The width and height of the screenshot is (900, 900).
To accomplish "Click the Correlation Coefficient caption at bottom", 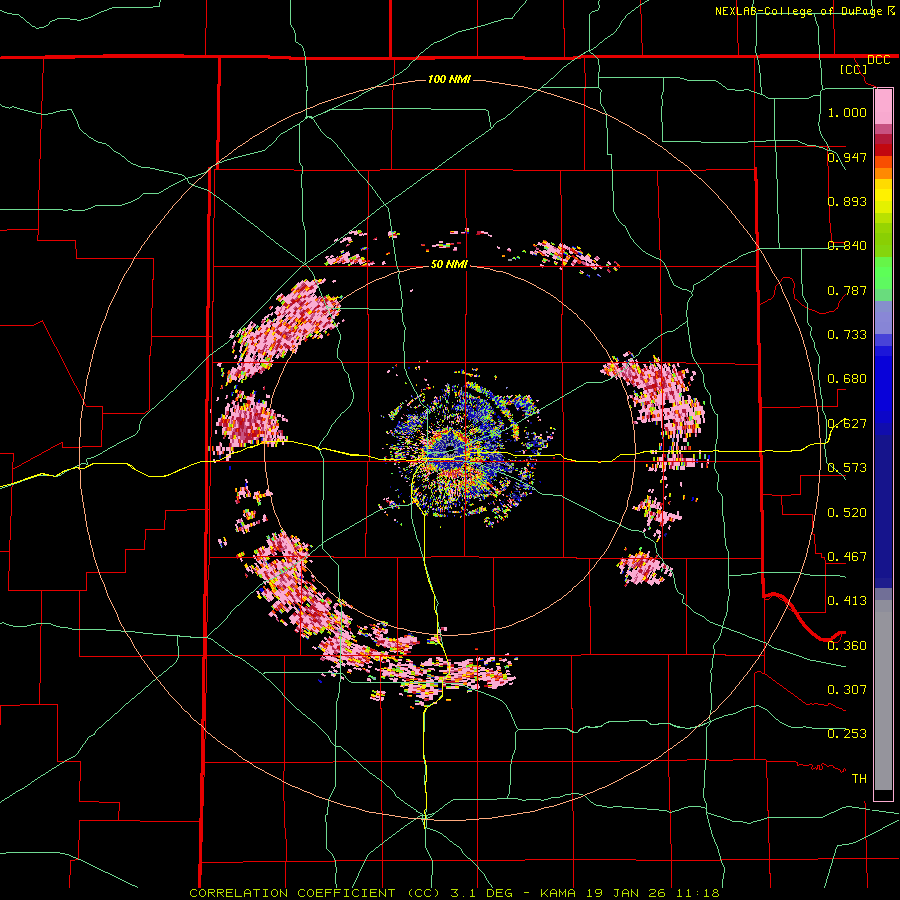I will tap(454, 893).
